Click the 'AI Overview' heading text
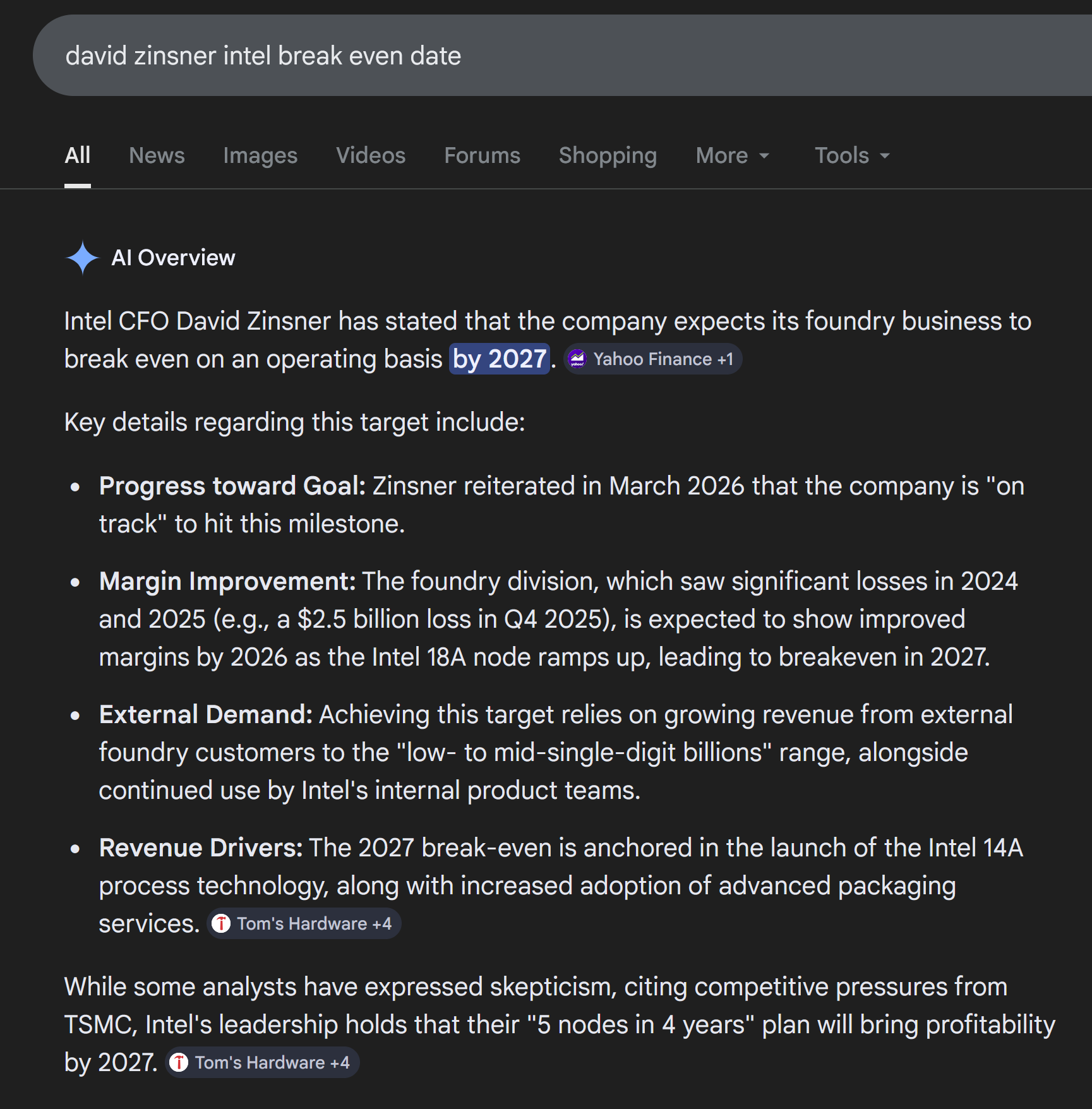The width and height of the screenshot is (1092, 1109). pyautogui.click(x=173, y=258)
